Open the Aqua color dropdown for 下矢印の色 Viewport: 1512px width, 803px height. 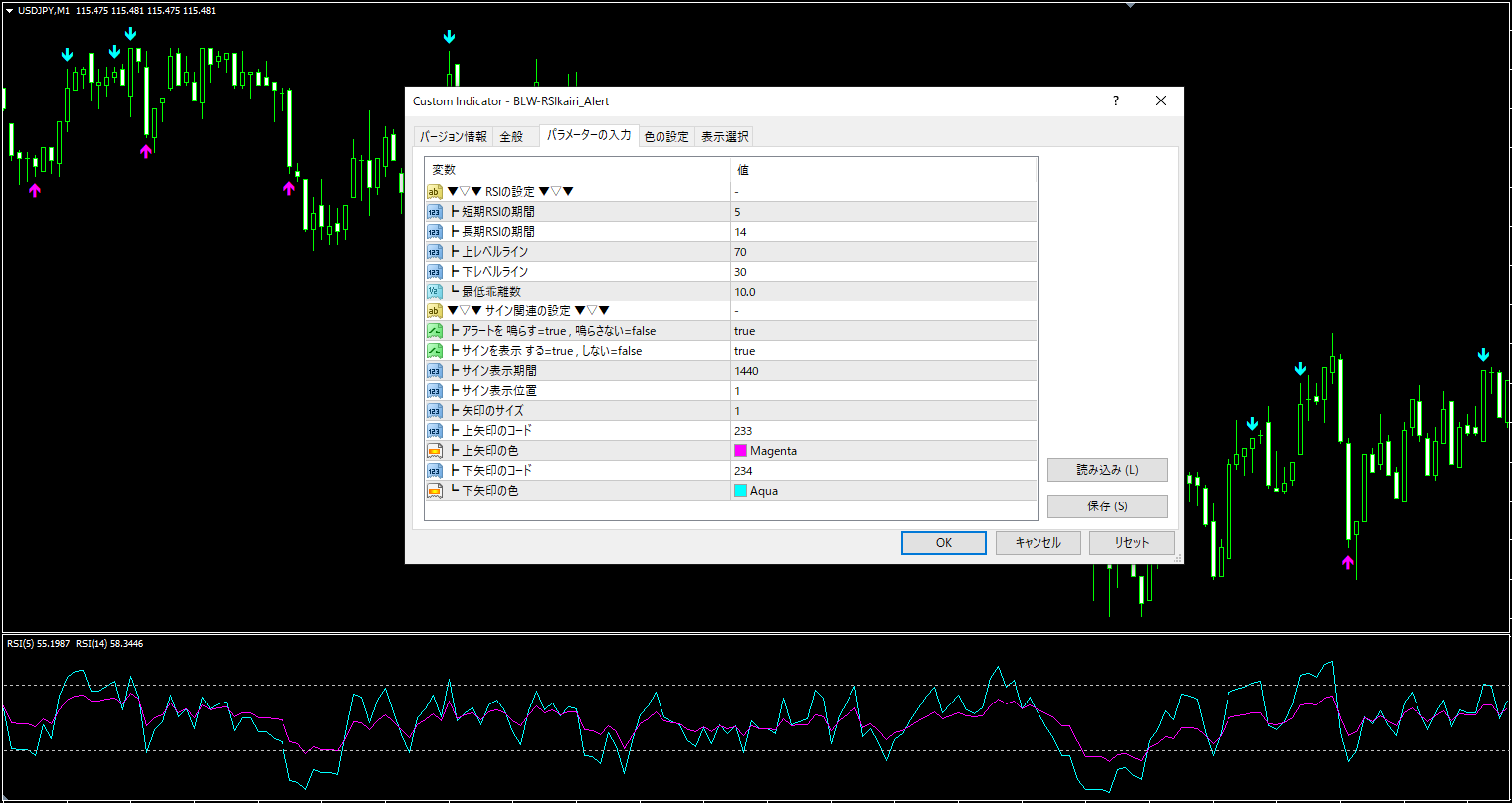(x=883, y=491)
